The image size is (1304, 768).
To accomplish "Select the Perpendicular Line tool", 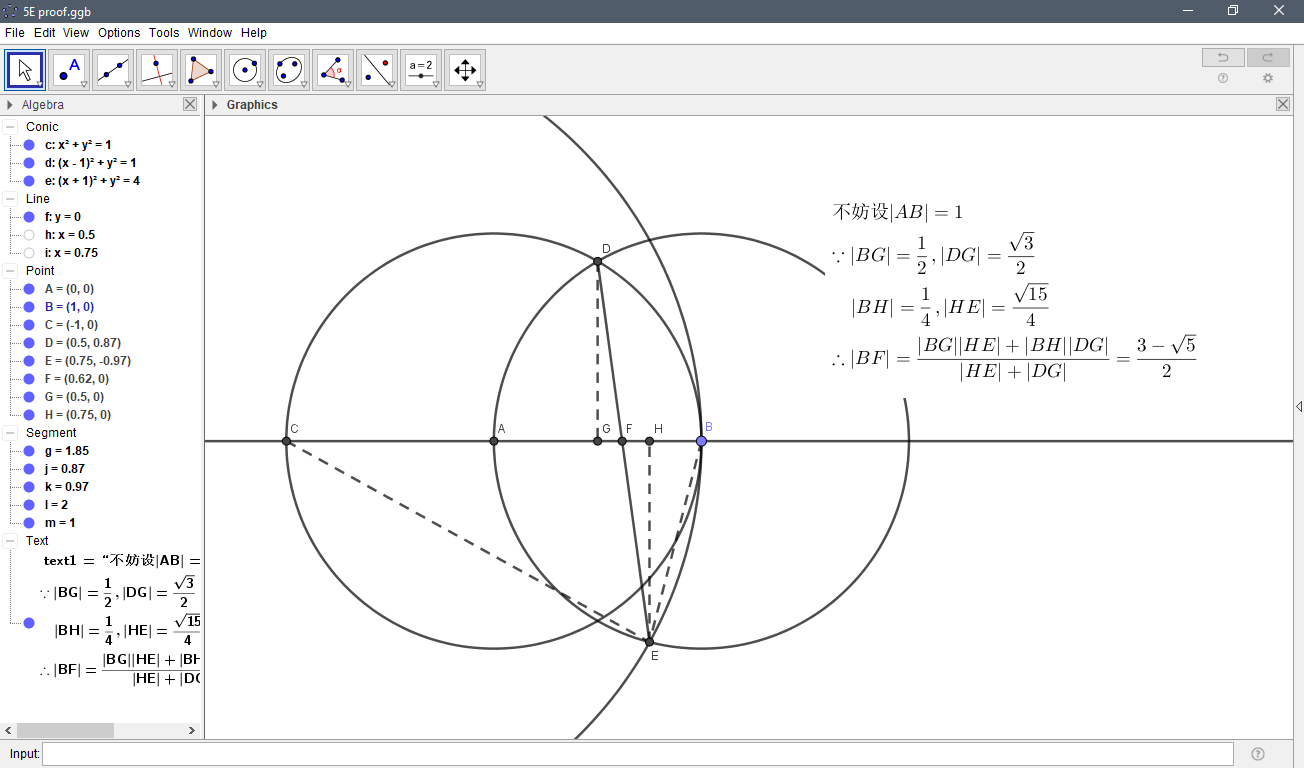I will click(158, 69).
